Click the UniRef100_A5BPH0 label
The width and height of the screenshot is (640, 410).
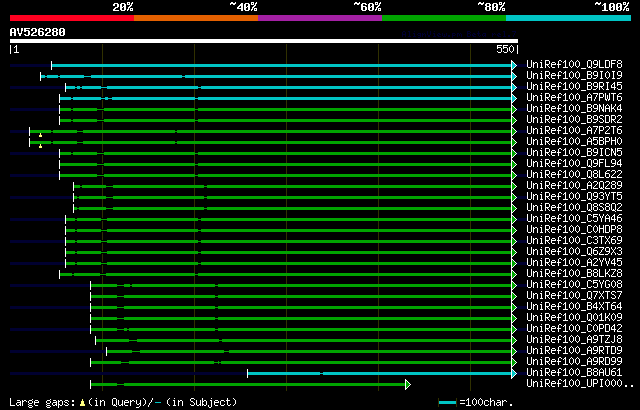tap(574, 142)
